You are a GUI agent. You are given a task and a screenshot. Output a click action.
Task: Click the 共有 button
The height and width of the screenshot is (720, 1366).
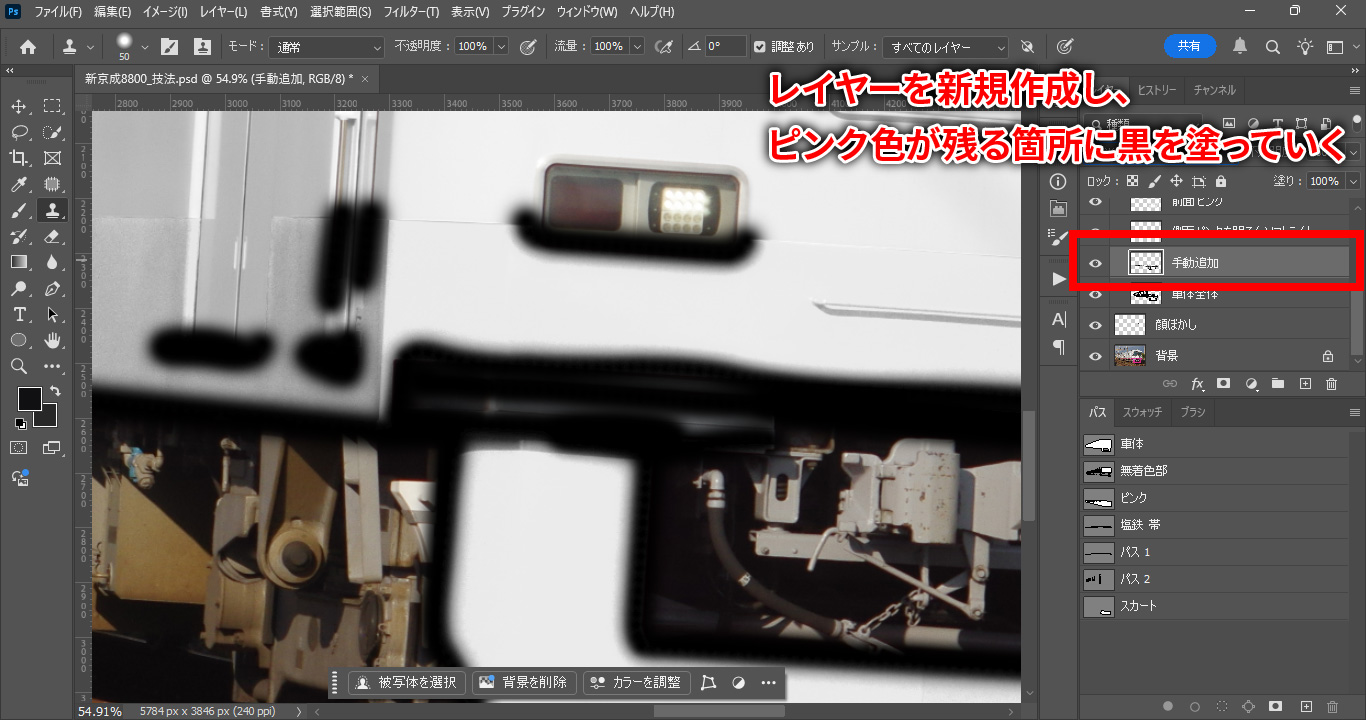click(1189, 46)
